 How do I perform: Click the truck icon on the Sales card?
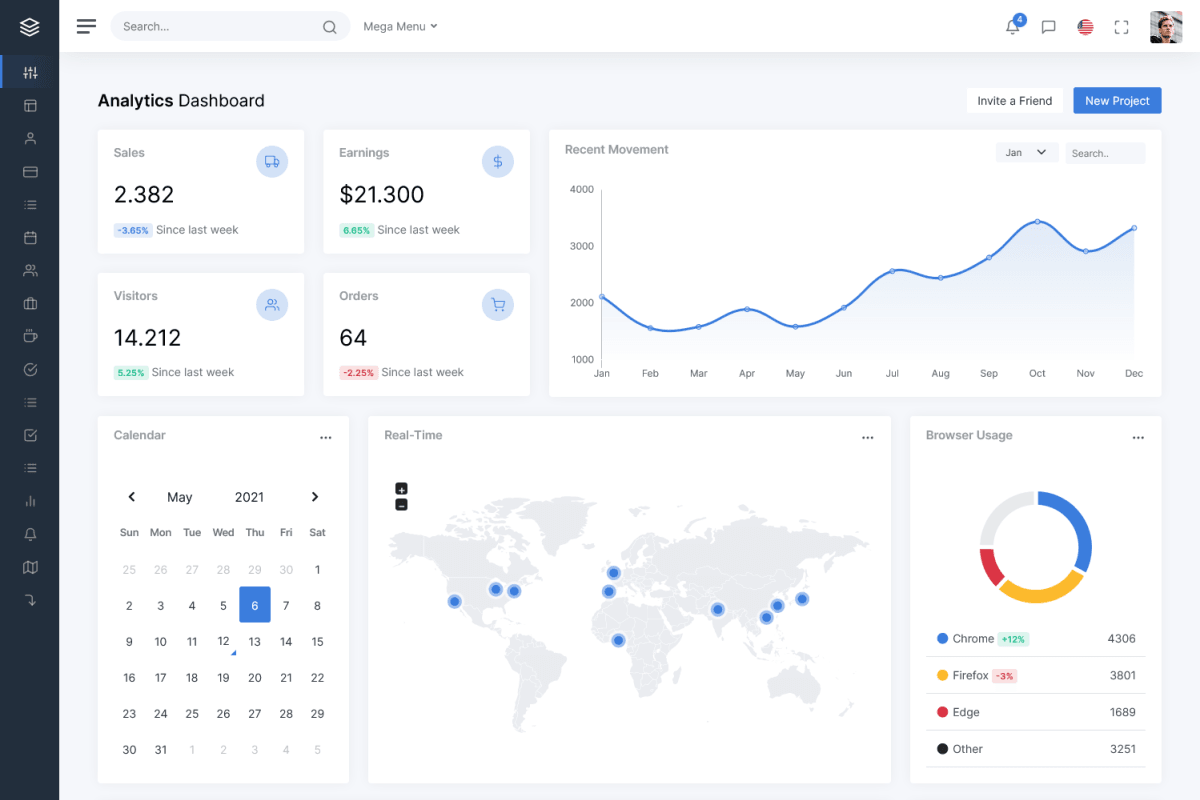point(272,162)
